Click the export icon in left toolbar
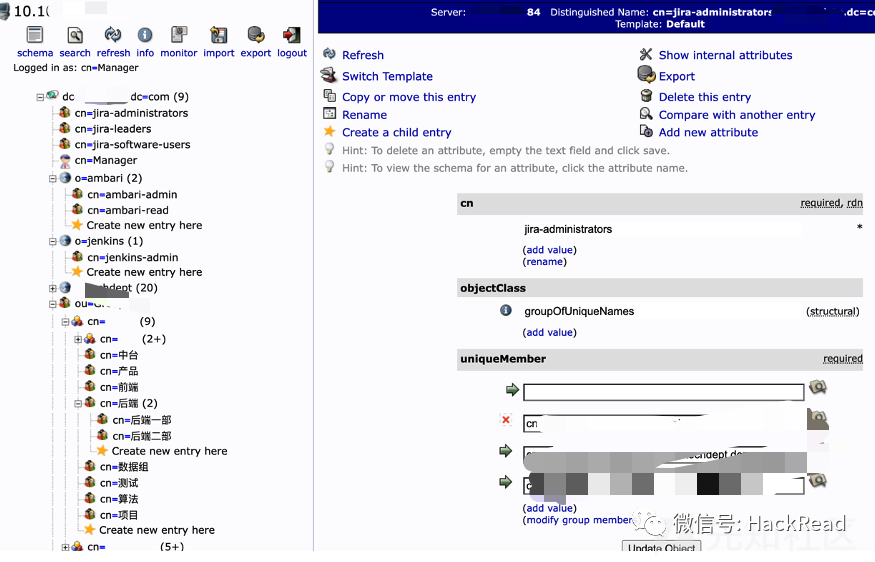875x562 pixels. coord(256,36)
